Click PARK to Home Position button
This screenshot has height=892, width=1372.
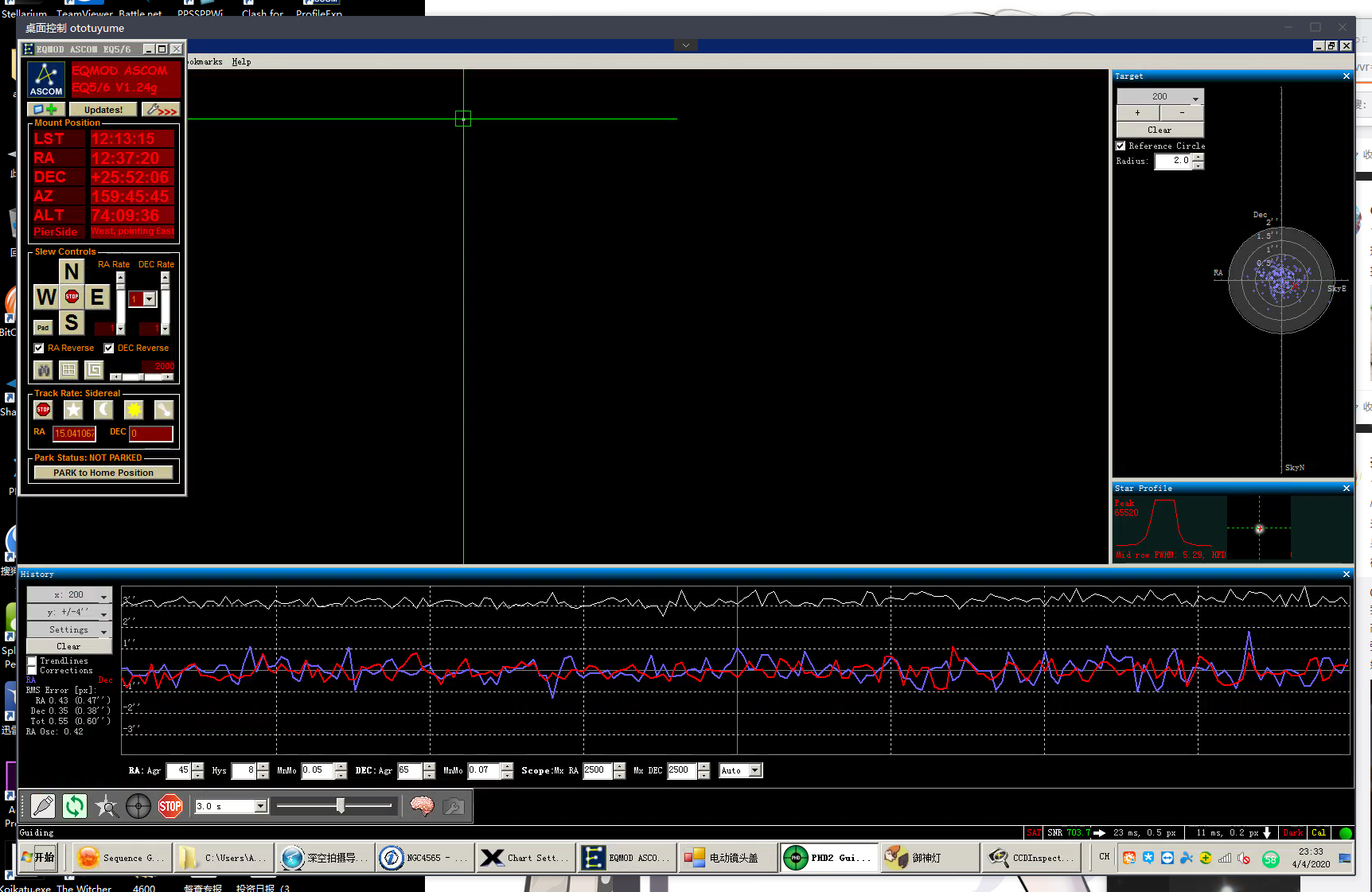pos(103,473)
